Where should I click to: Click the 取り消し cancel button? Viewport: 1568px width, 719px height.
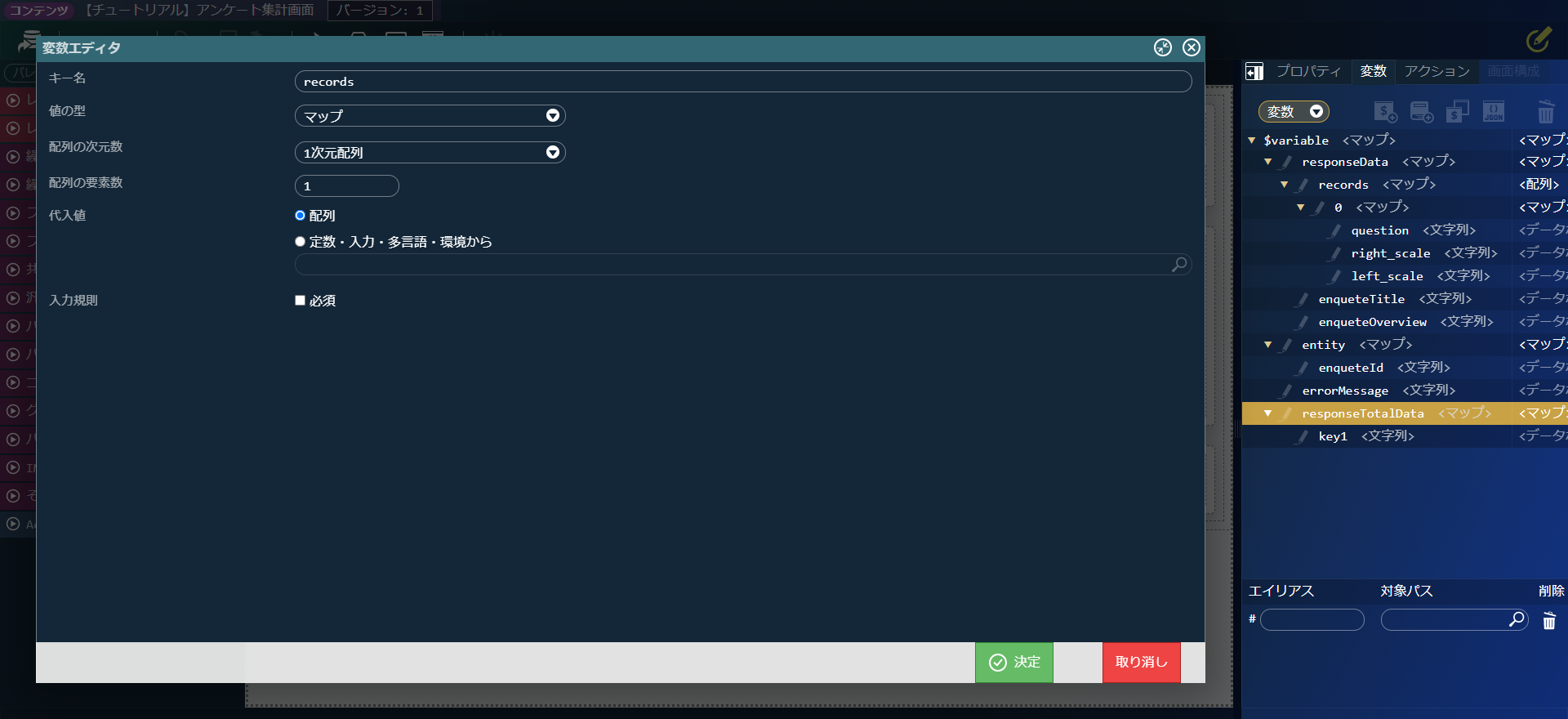tap(1142, 663)
